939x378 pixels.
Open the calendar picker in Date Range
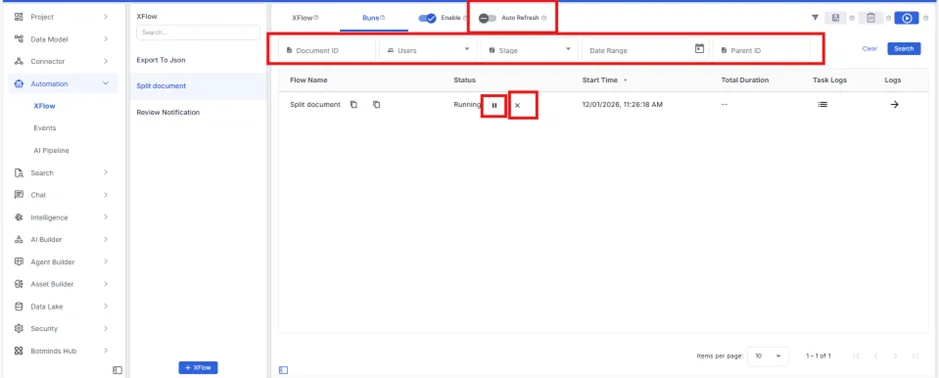click(699, 49)
